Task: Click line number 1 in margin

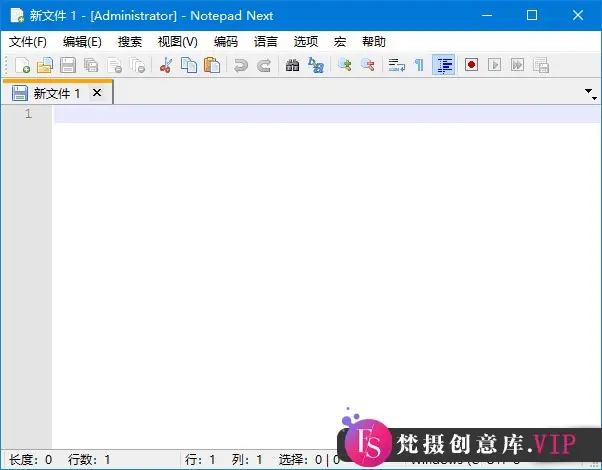Action: click(28, 114)
